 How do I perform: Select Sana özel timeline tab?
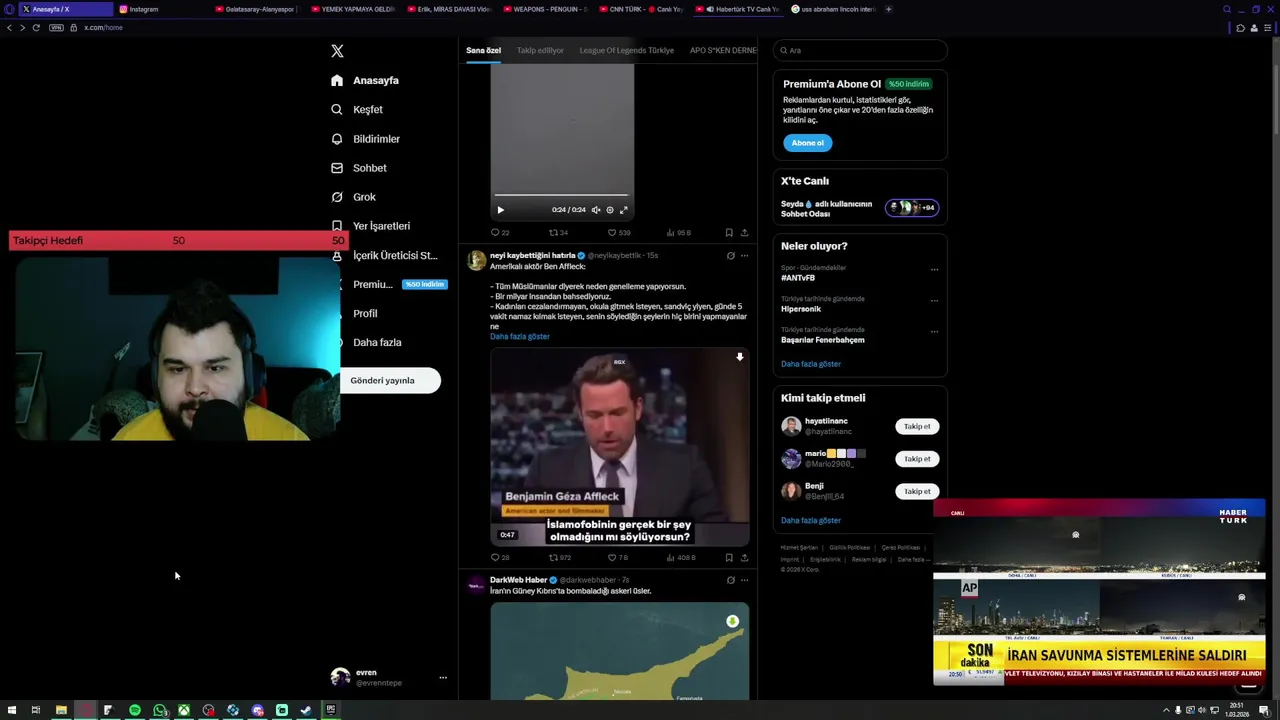pyautogui.click(x=483, y=50)
